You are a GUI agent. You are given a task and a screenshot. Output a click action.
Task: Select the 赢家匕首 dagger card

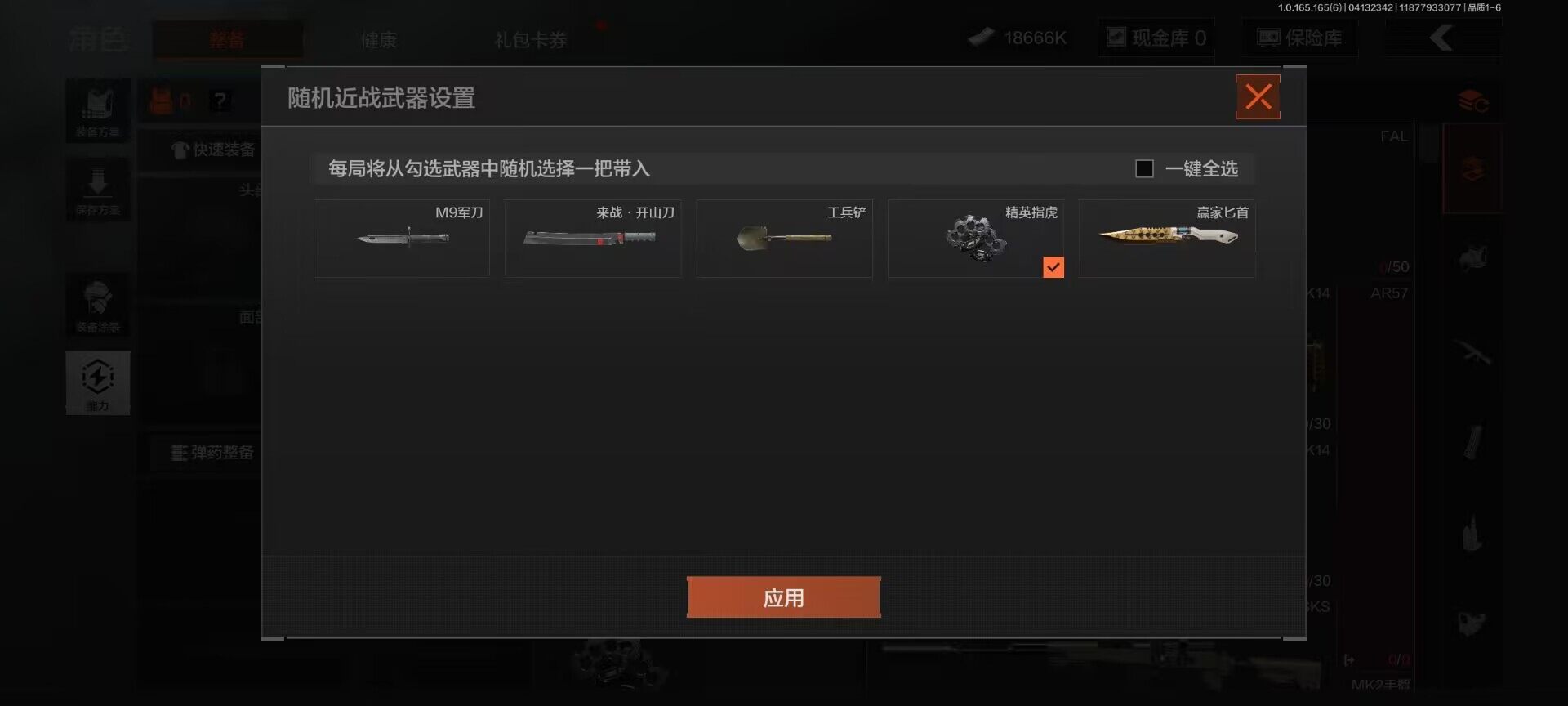[x=1167, y=239]
